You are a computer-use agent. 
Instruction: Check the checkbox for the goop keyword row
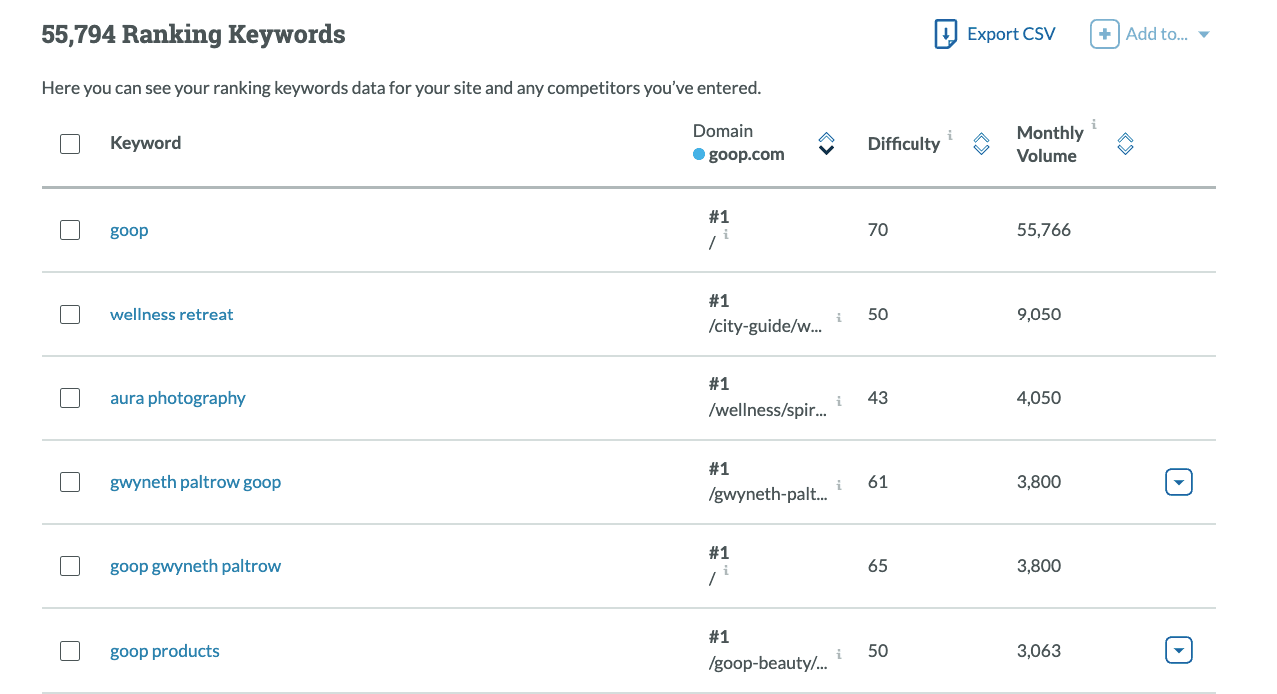(x=70, y=229)
